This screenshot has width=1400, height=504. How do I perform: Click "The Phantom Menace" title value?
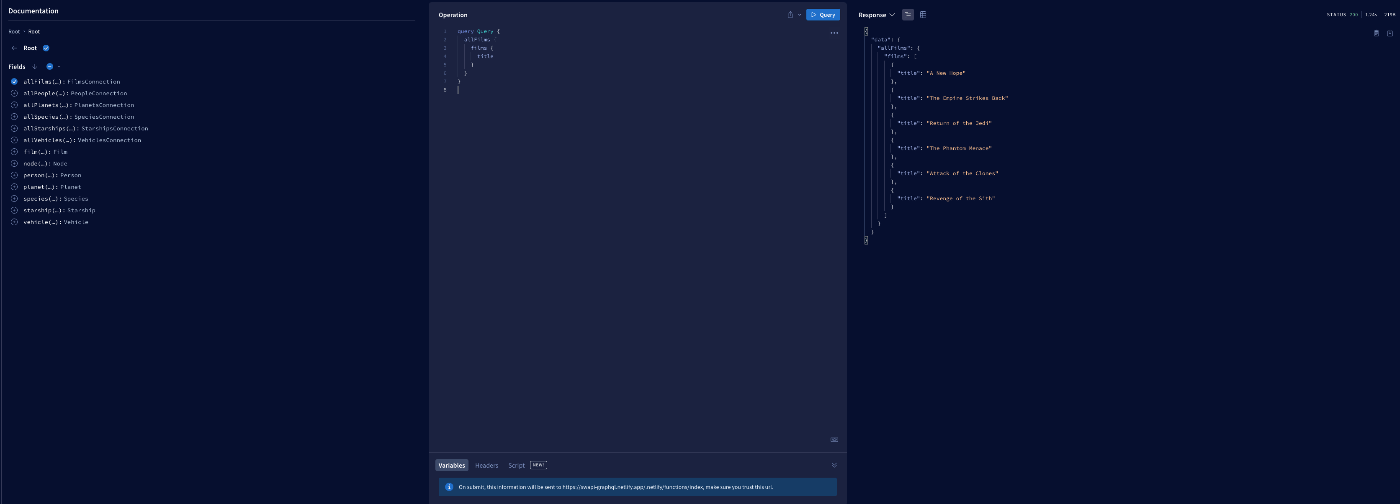click(958, 148)
